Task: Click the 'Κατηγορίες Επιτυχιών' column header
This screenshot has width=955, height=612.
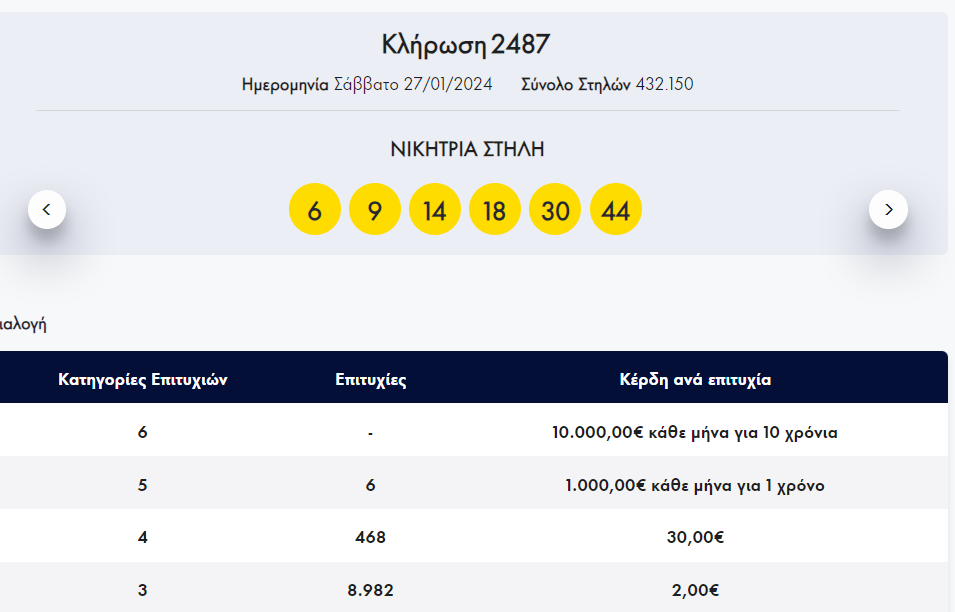Action: [143, 380]
